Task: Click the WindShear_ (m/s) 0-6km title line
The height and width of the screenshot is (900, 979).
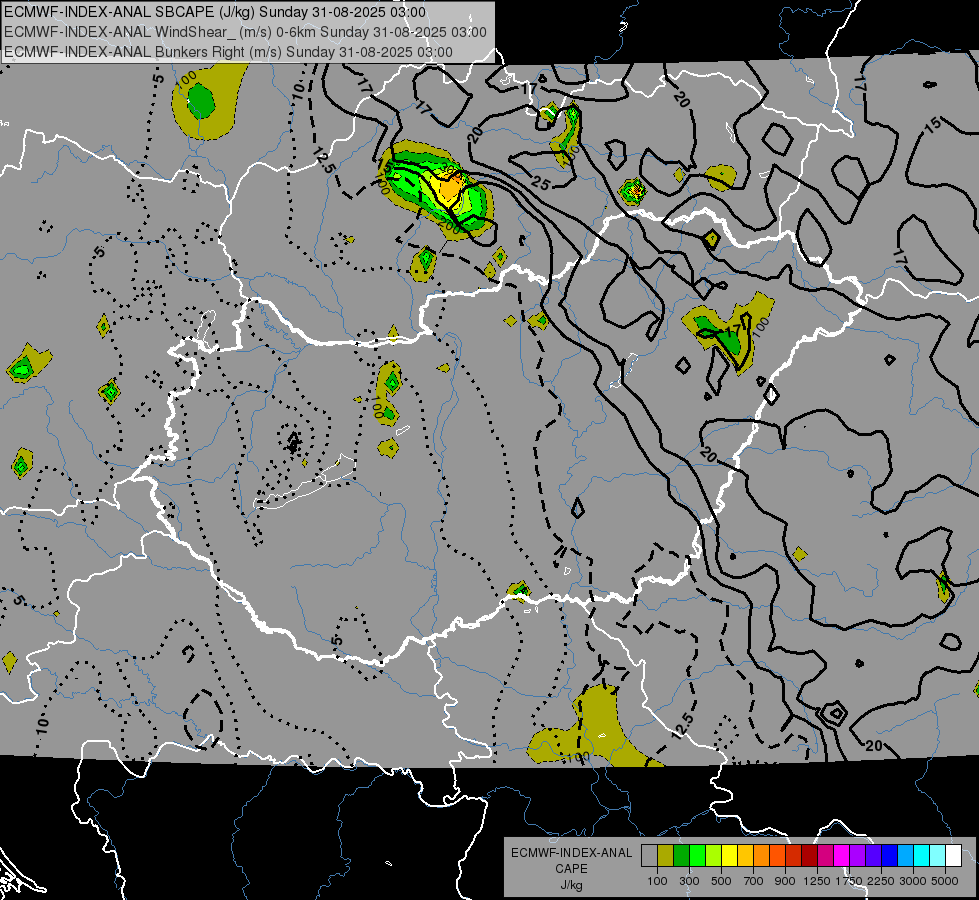Action: click(x=245, y=32)
